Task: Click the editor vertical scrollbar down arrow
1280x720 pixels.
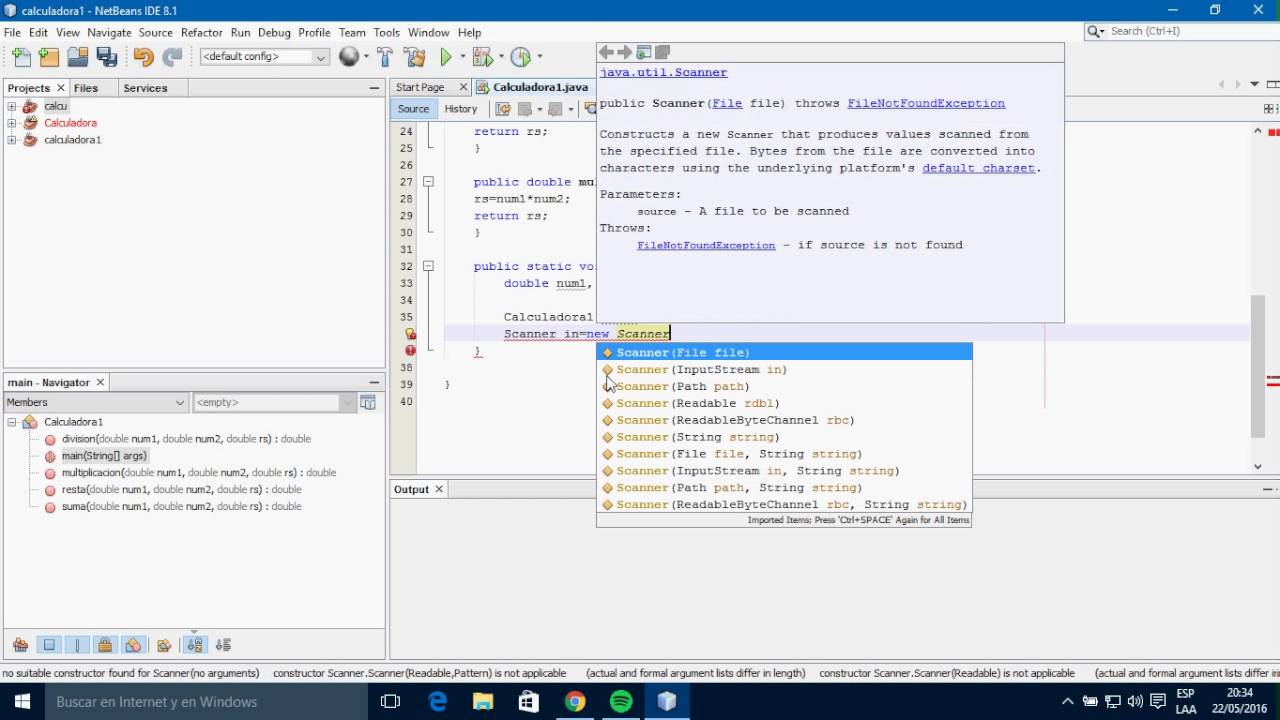Action: pyautogui.click(x=1258, y=466)
